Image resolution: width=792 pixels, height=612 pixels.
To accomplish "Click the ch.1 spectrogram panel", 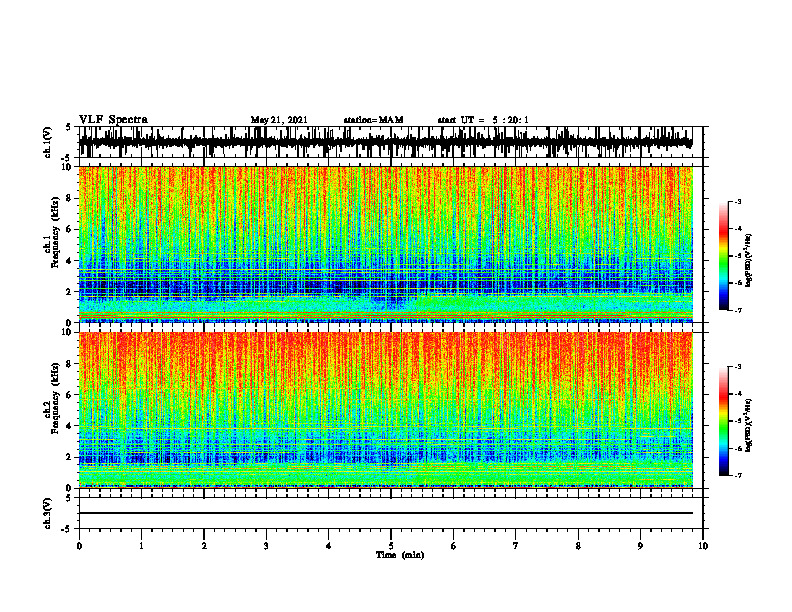I will pyautogui.click(x=385, y=244).
